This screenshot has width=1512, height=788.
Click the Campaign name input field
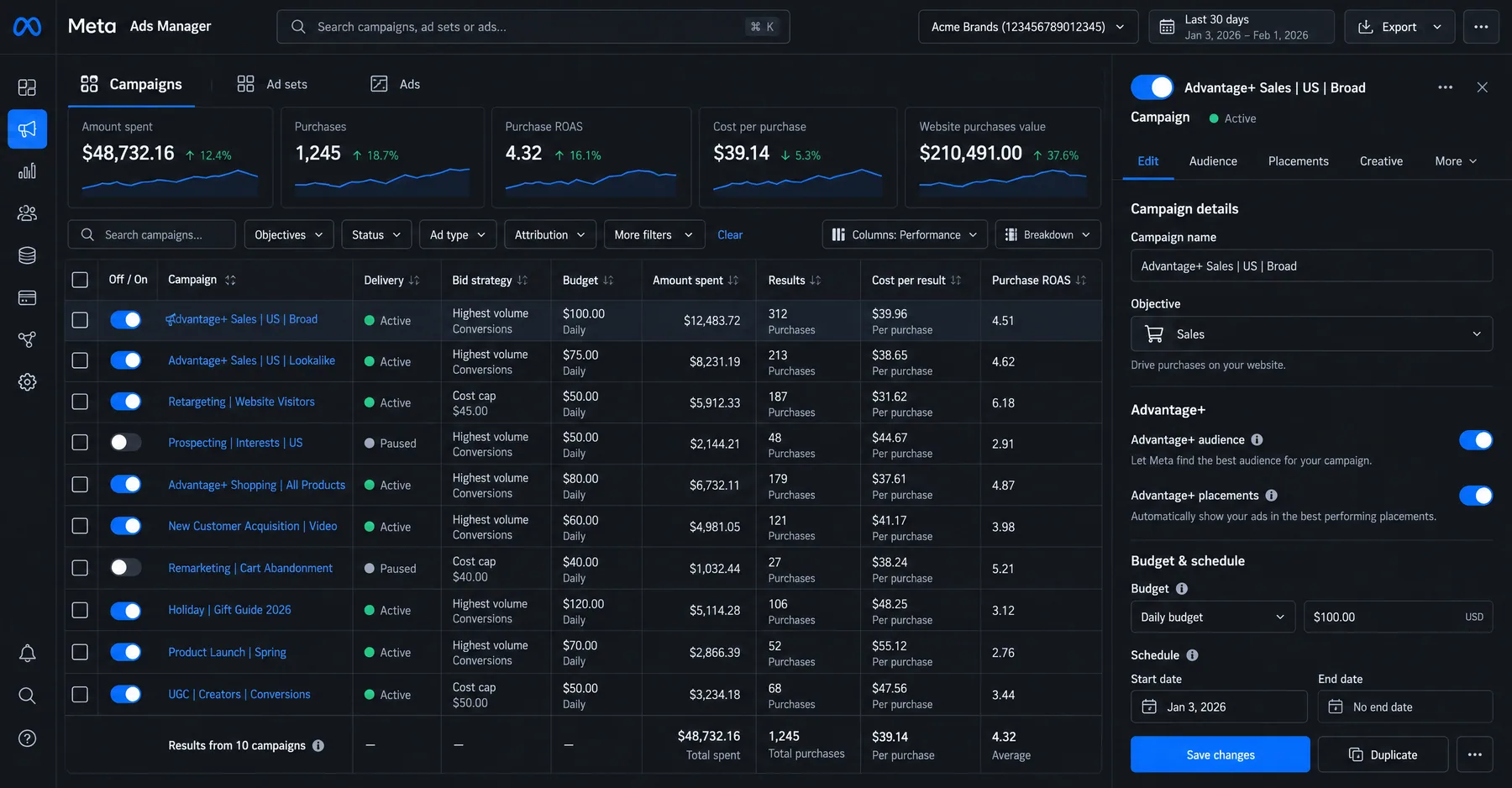(1311, 266)
